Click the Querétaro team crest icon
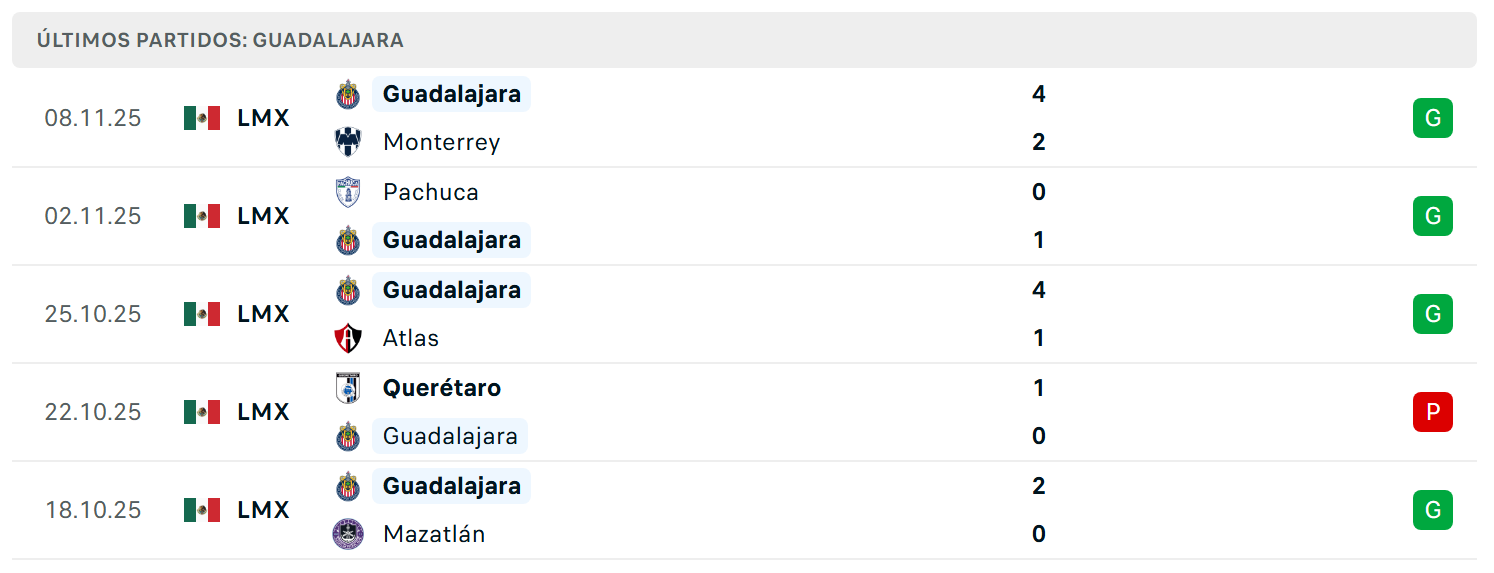Image resolution: width=1494 pixels, height=573 pixels. 348,388
